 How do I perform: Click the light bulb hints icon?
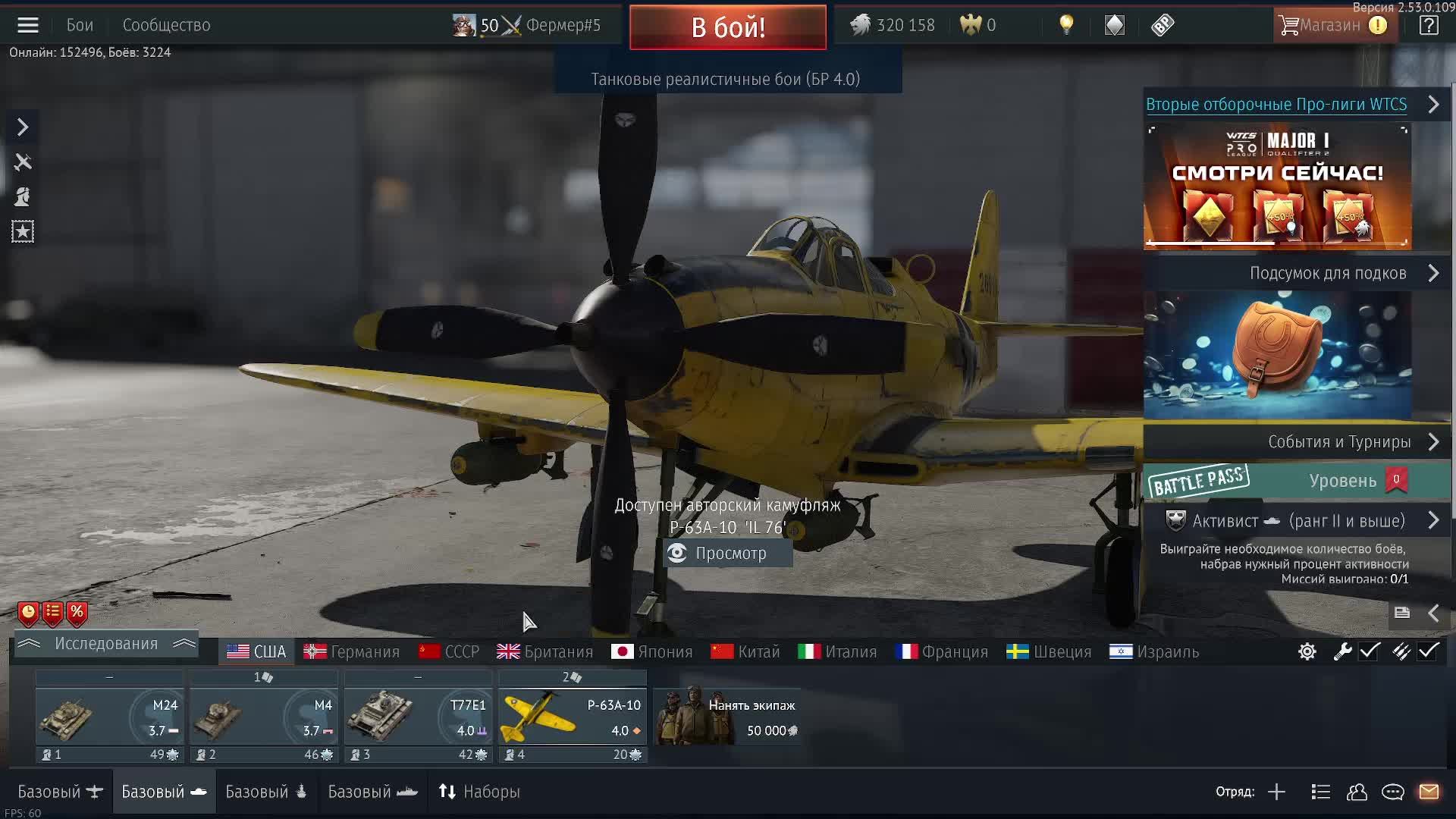(1066, 25)
